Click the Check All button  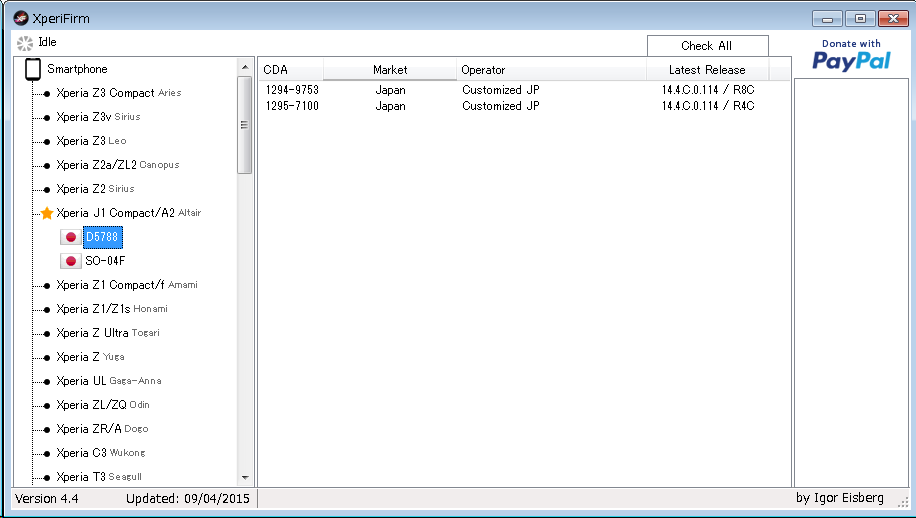[x=707, y=46]
